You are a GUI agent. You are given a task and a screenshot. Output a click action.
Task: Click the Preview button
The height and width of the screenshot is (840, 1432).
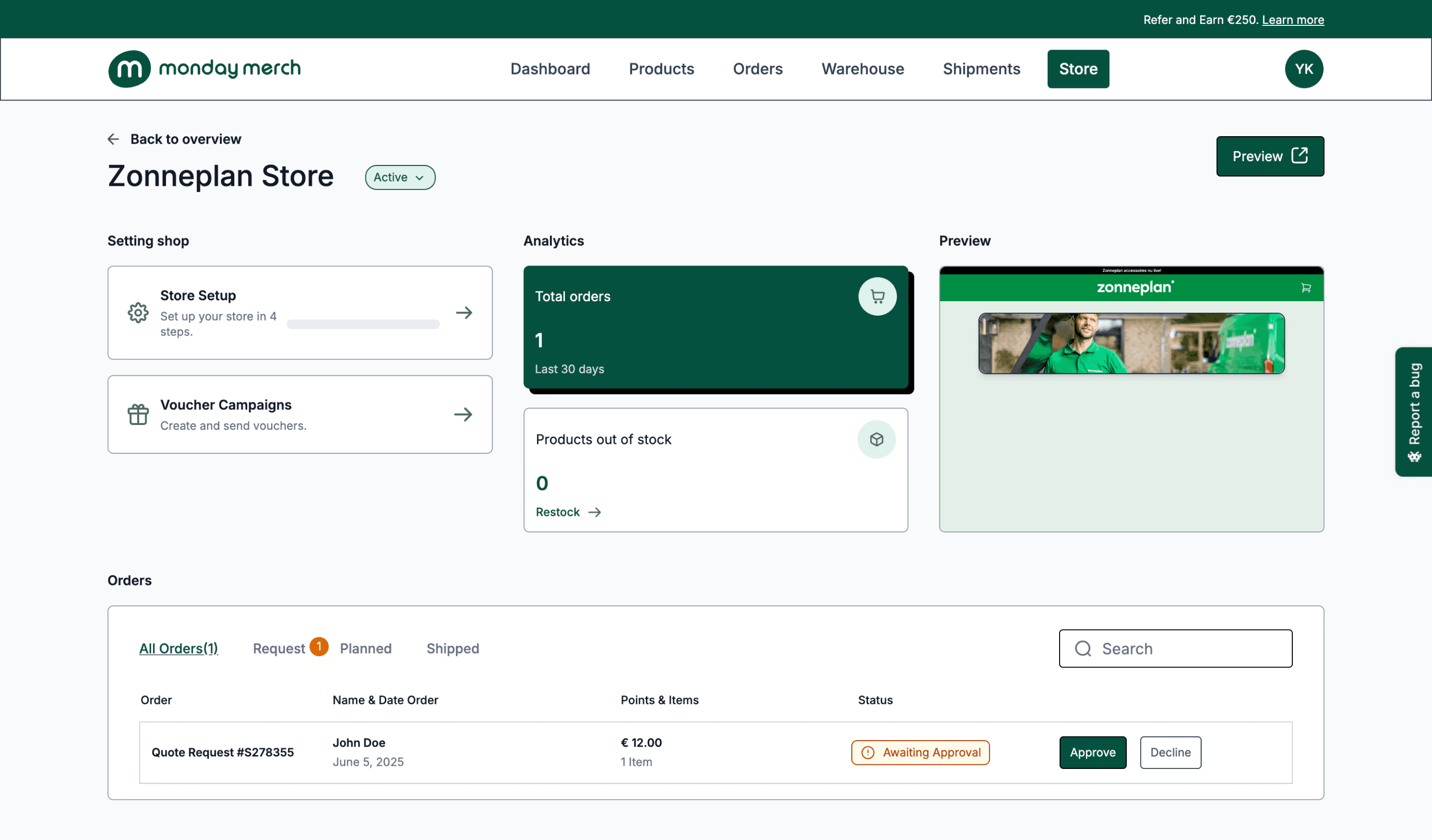(x=1270, y=156)
